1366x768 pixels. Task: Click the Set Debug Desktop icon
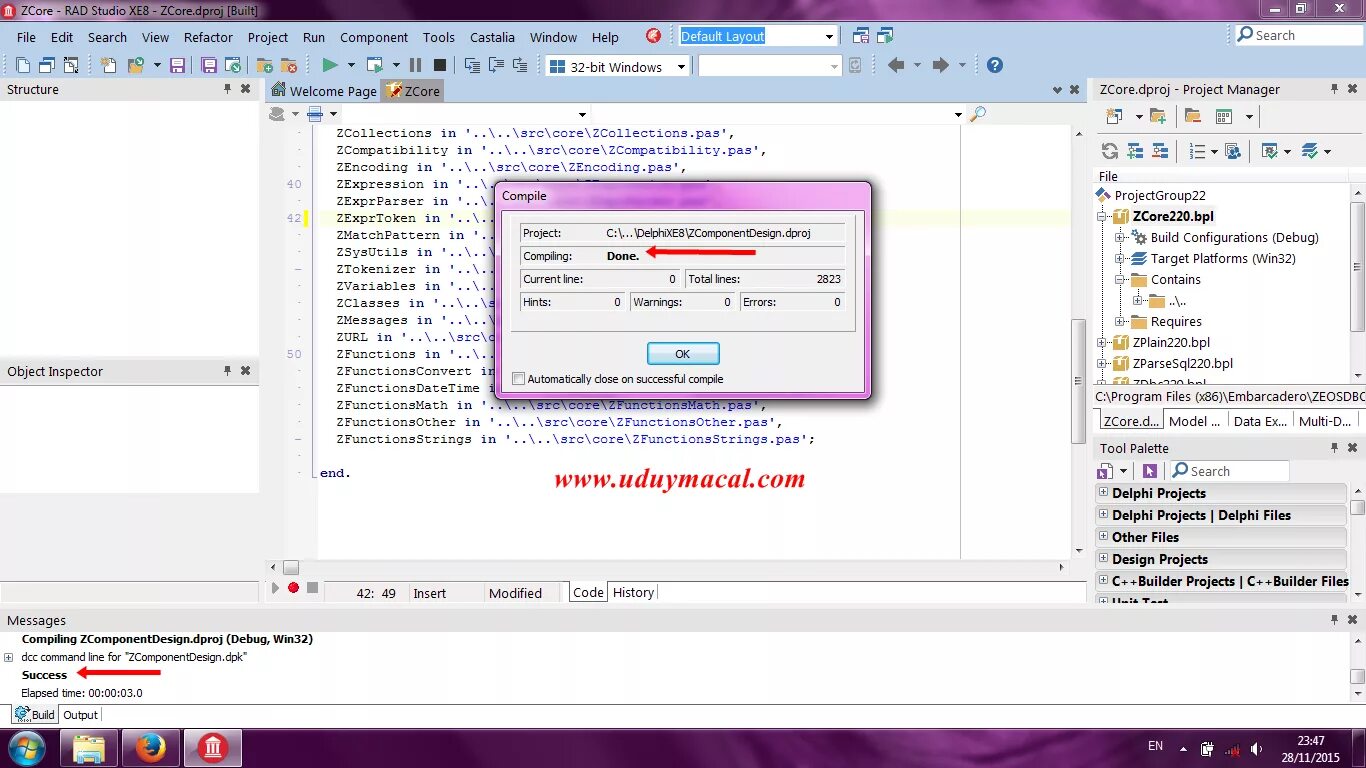[885, 36]
